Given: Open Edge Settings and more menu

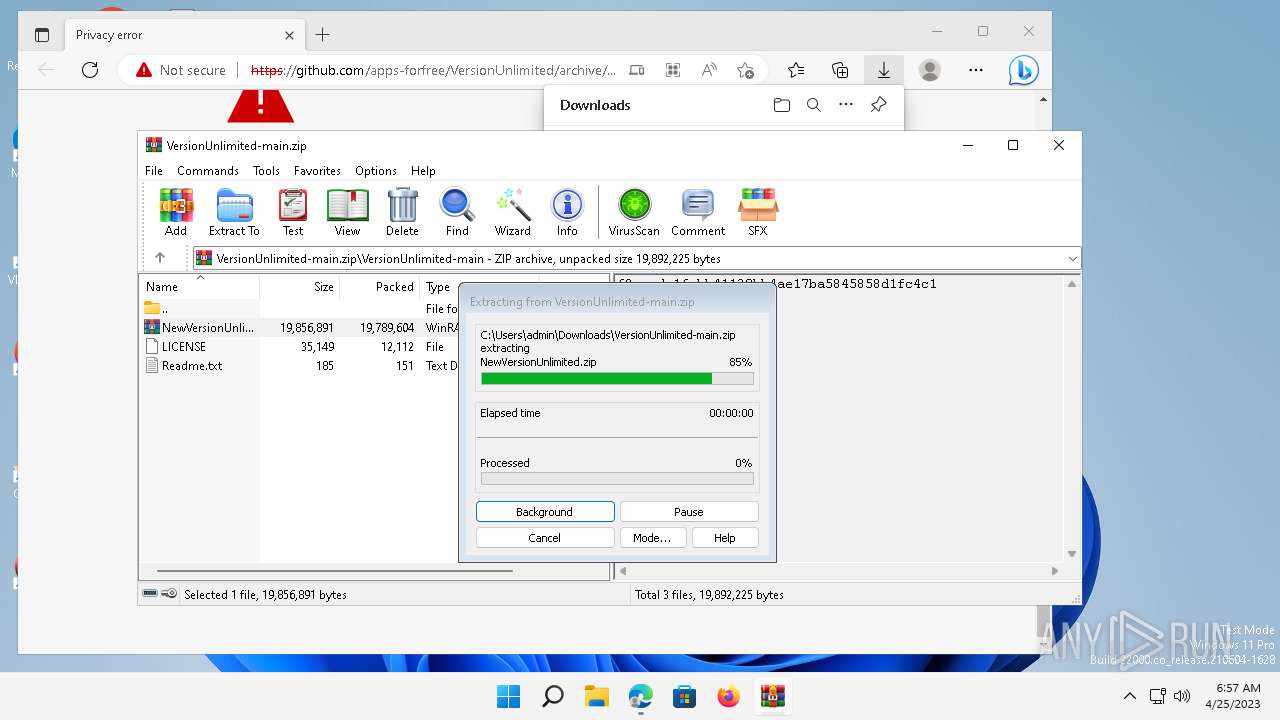Looking at the screenshot, I should point(976,70).
